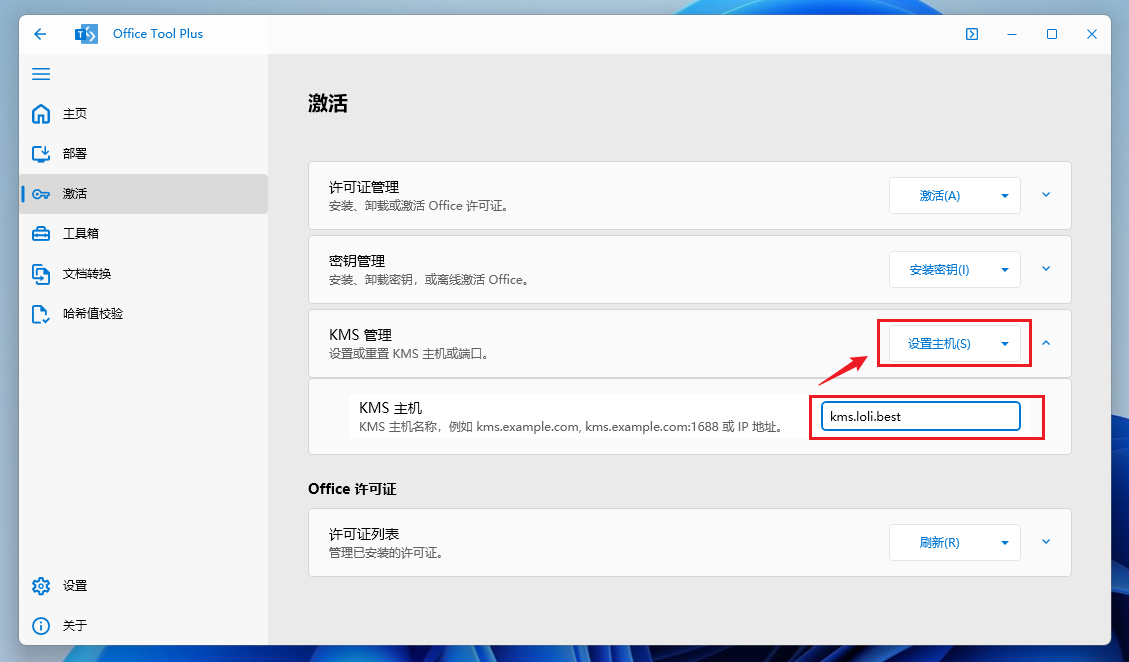This screenshot has width=1129, height=662.
Task: Click the home icon next to 主页
Action: click(x=41, y=114)
